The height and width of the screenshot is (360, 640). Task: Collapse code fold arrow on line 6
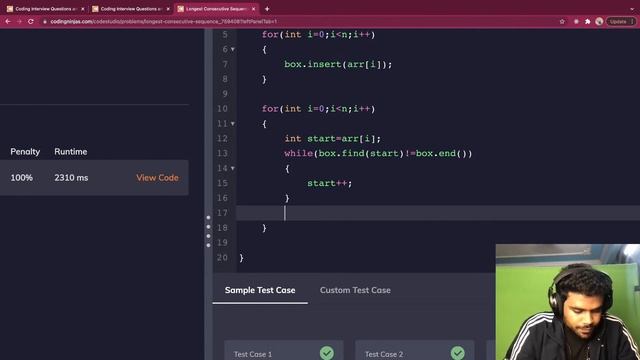coord(233,49)
